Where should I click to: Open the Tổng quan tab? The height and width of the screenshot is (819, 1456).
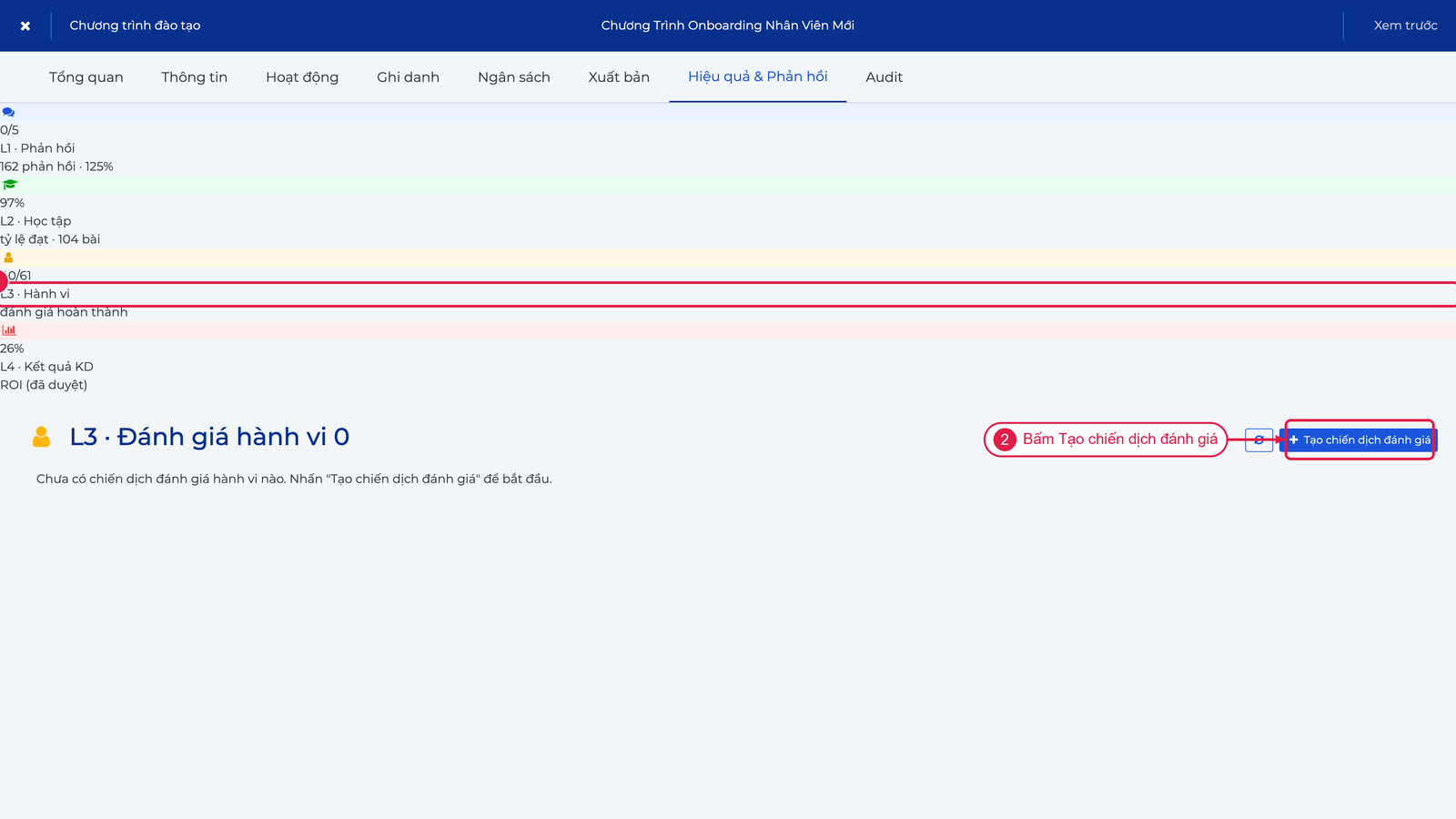86,77
